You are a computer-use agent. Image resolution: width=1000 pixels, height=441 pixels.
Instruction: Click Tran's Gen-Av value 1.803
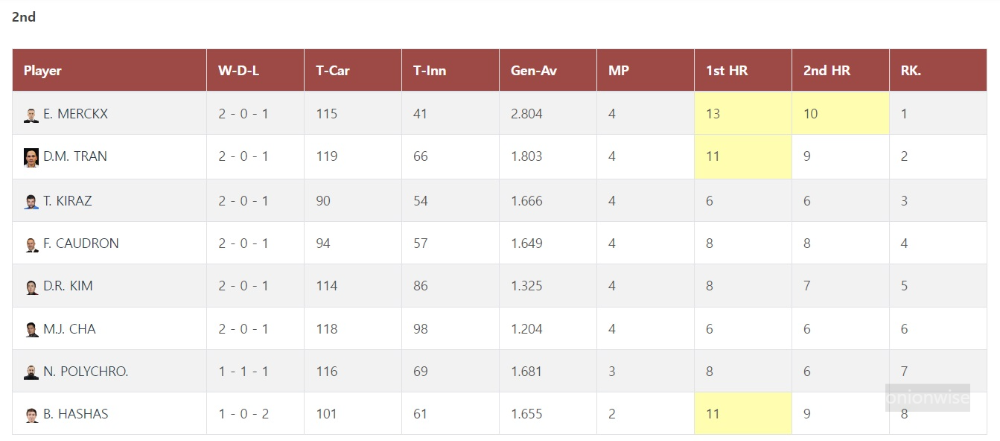click(527, 156)
